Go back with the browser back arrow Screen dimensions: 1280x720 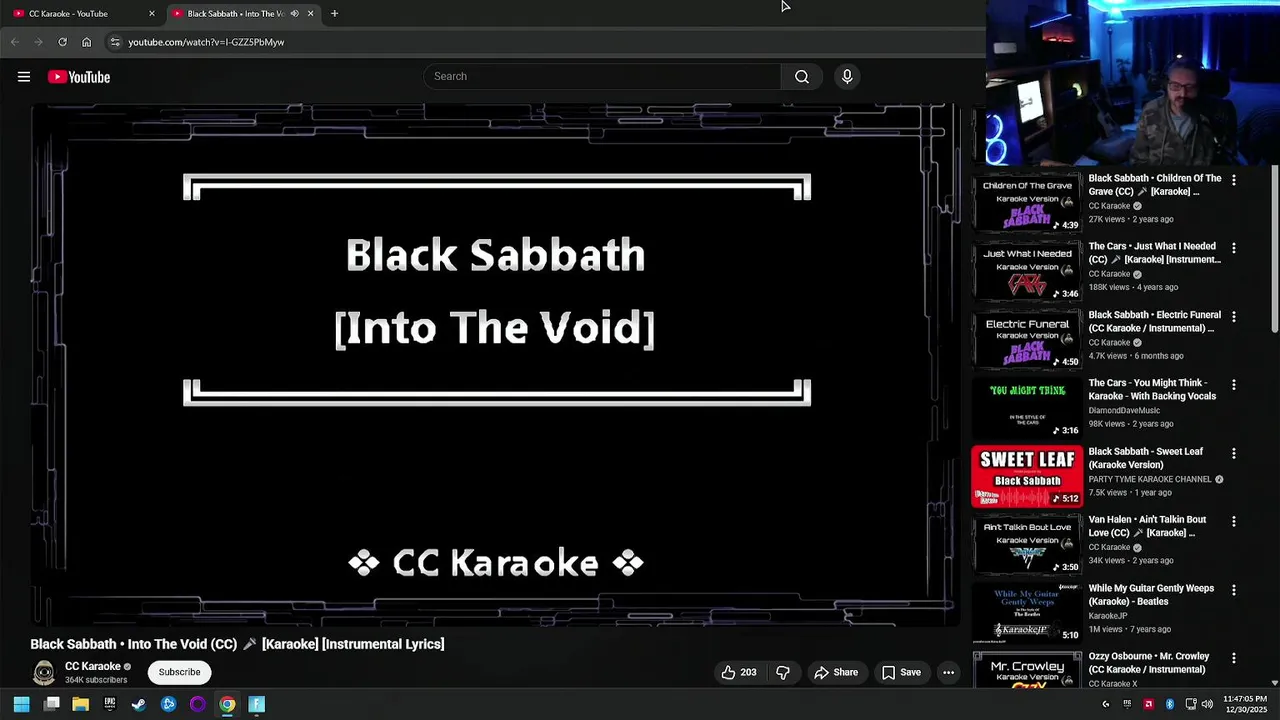[x=14, y=42]
